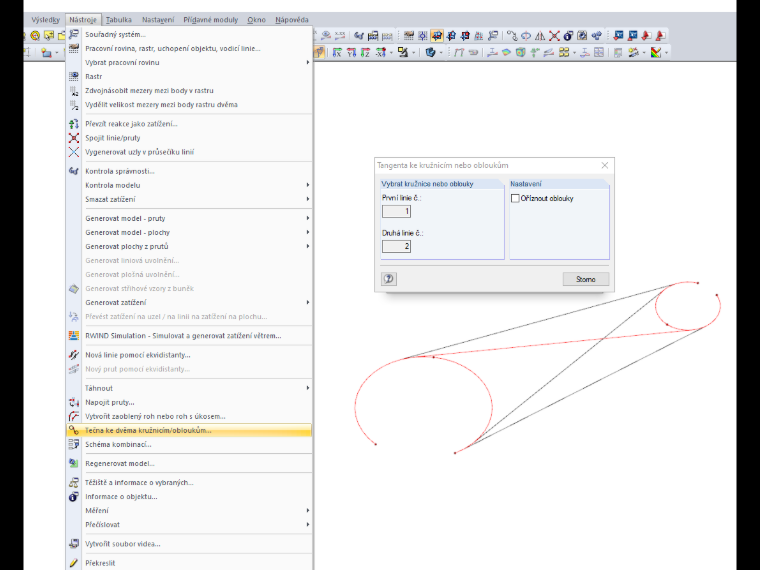The width and height of the screenshot is (760, 570).
Task: Open RWIND Simulation menu entry
Action: tap(189, 336)
